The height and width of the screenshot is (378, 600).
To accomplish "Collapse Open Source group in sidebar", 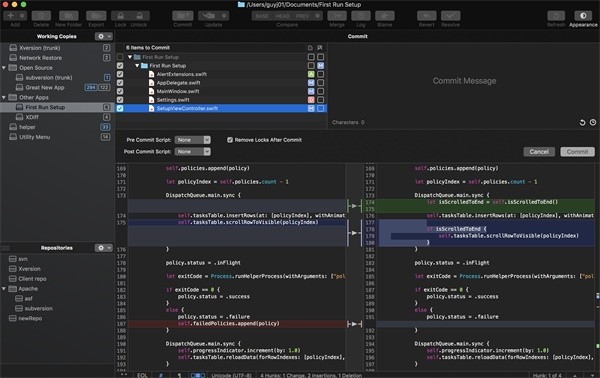I will [x=4, y=68].
